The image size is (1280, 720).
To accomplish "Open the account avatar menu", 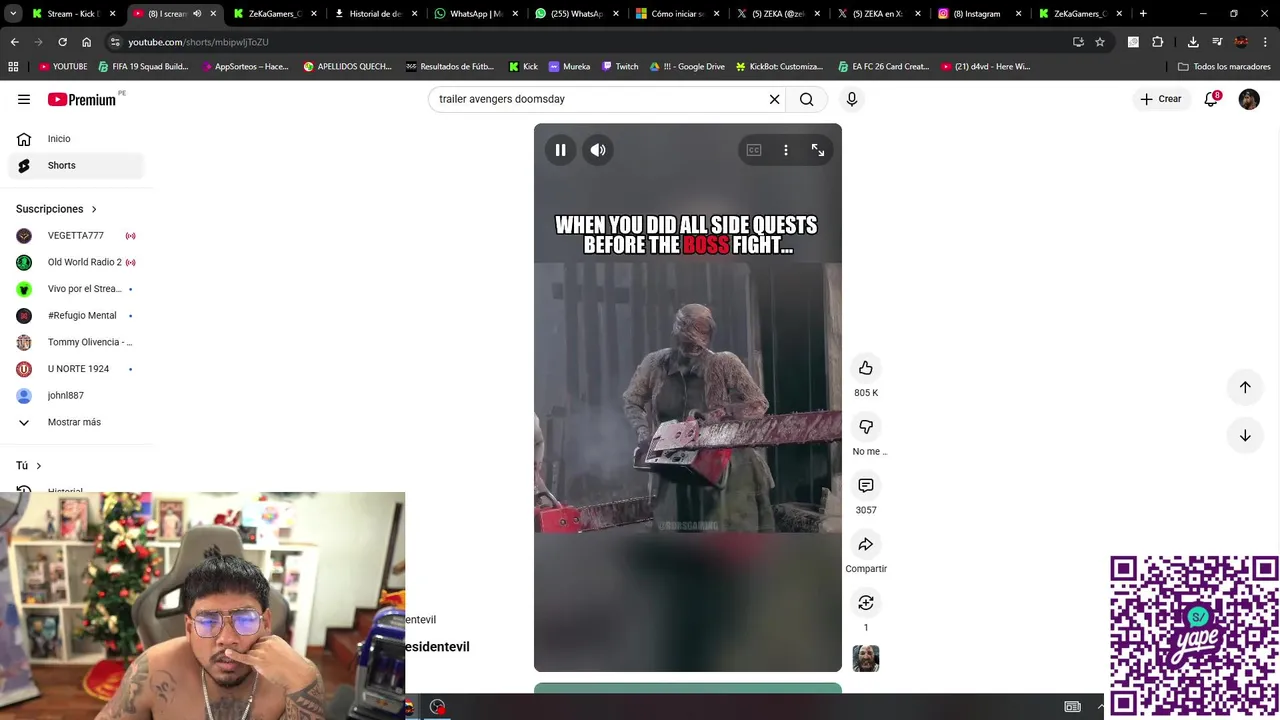I will tap(1249, 99).
